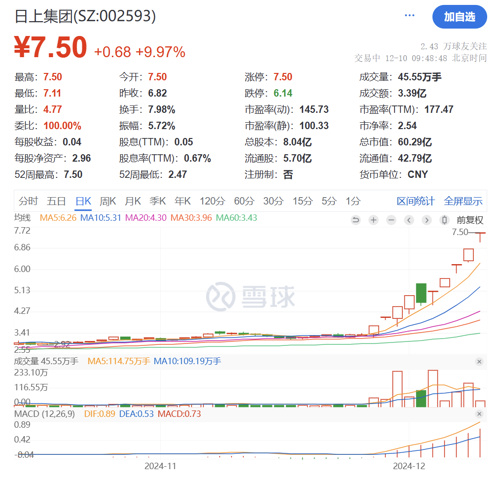Zoom in chart with plus icon
500x478 pixels.
(373, 220)
